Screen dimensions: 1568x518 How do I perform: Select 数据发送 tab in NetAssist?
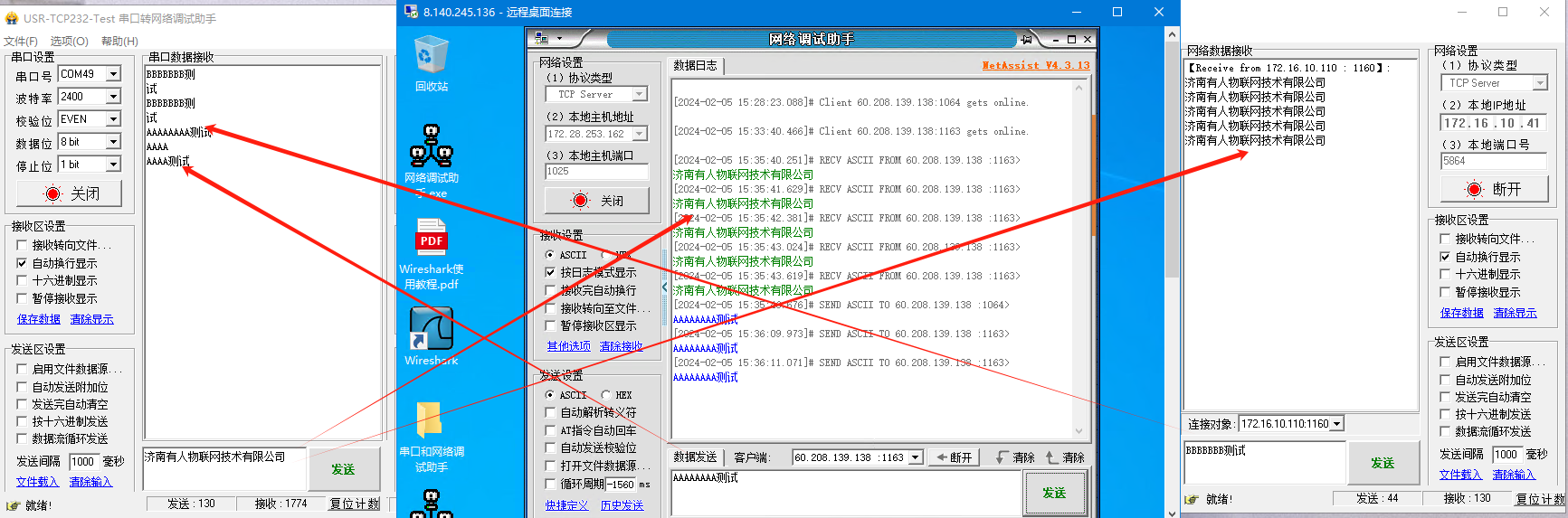[696, 457]
